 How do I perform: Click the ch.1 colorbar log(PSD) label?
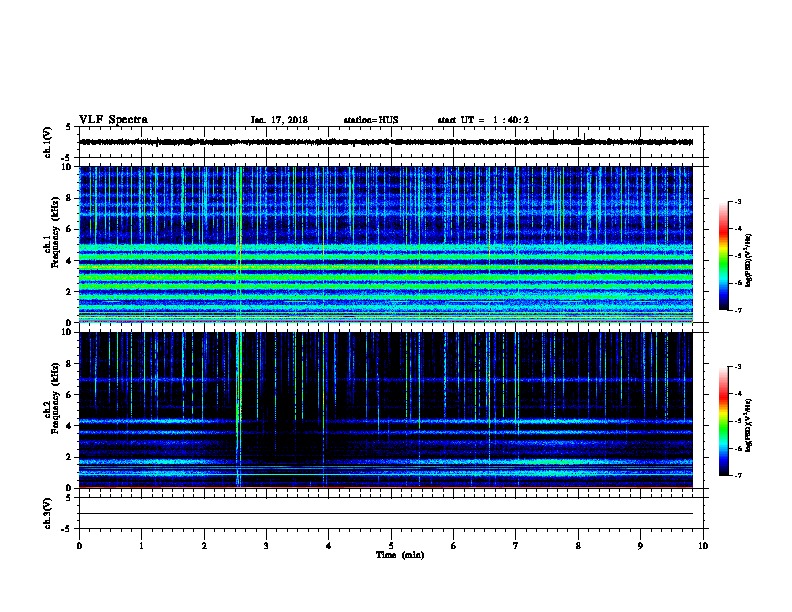point(748,260)
